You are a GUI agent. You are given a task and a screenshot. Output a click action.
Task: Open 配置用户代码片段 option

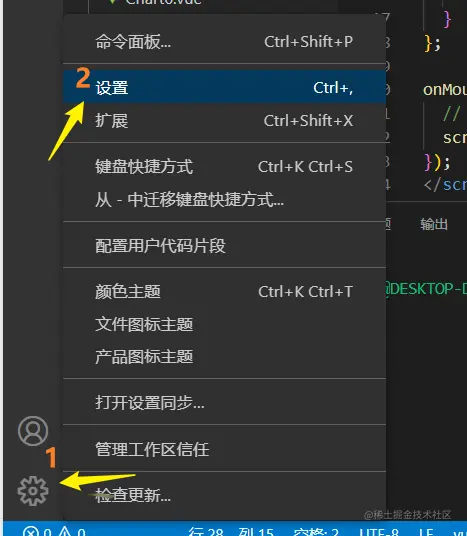[225, 245]
